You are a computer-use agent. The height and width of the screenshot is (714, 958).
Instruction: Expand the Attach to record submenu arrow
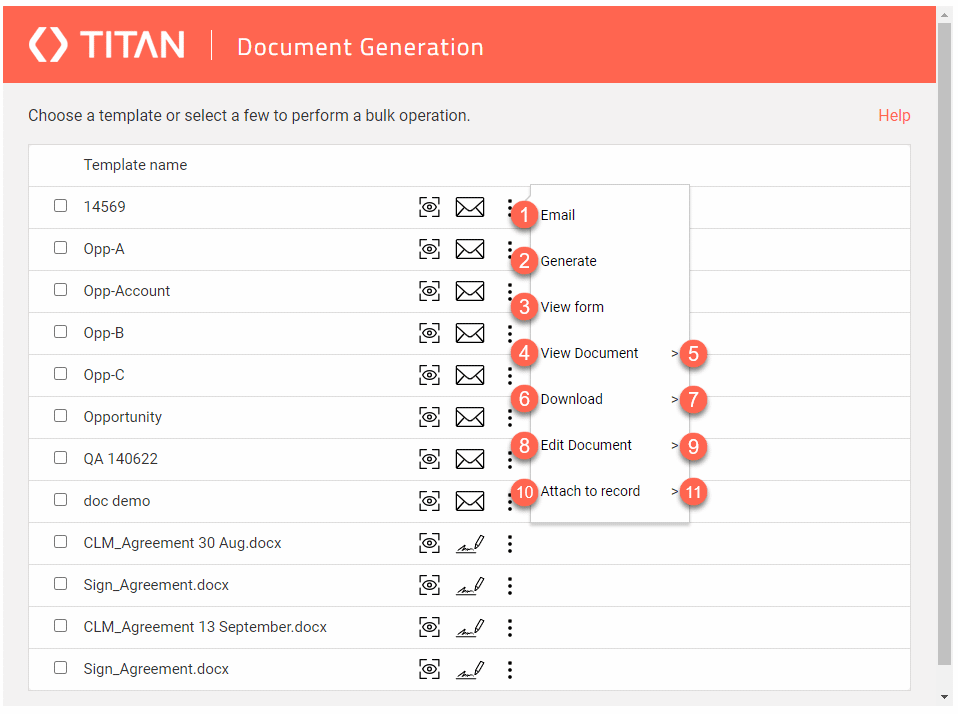coord(675,491)
